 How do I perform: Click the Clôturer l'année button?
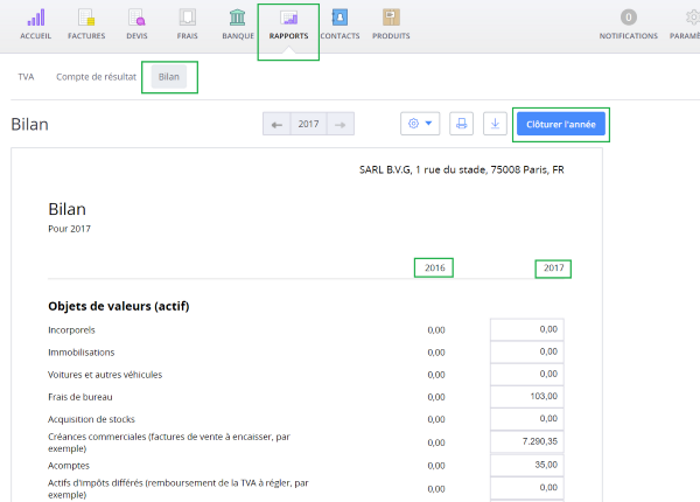[x=560, y=125]
